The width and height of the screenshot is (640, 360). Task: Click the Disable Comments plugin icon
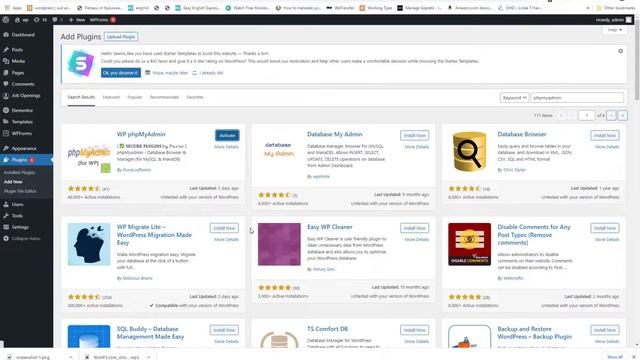coord(469,244)
